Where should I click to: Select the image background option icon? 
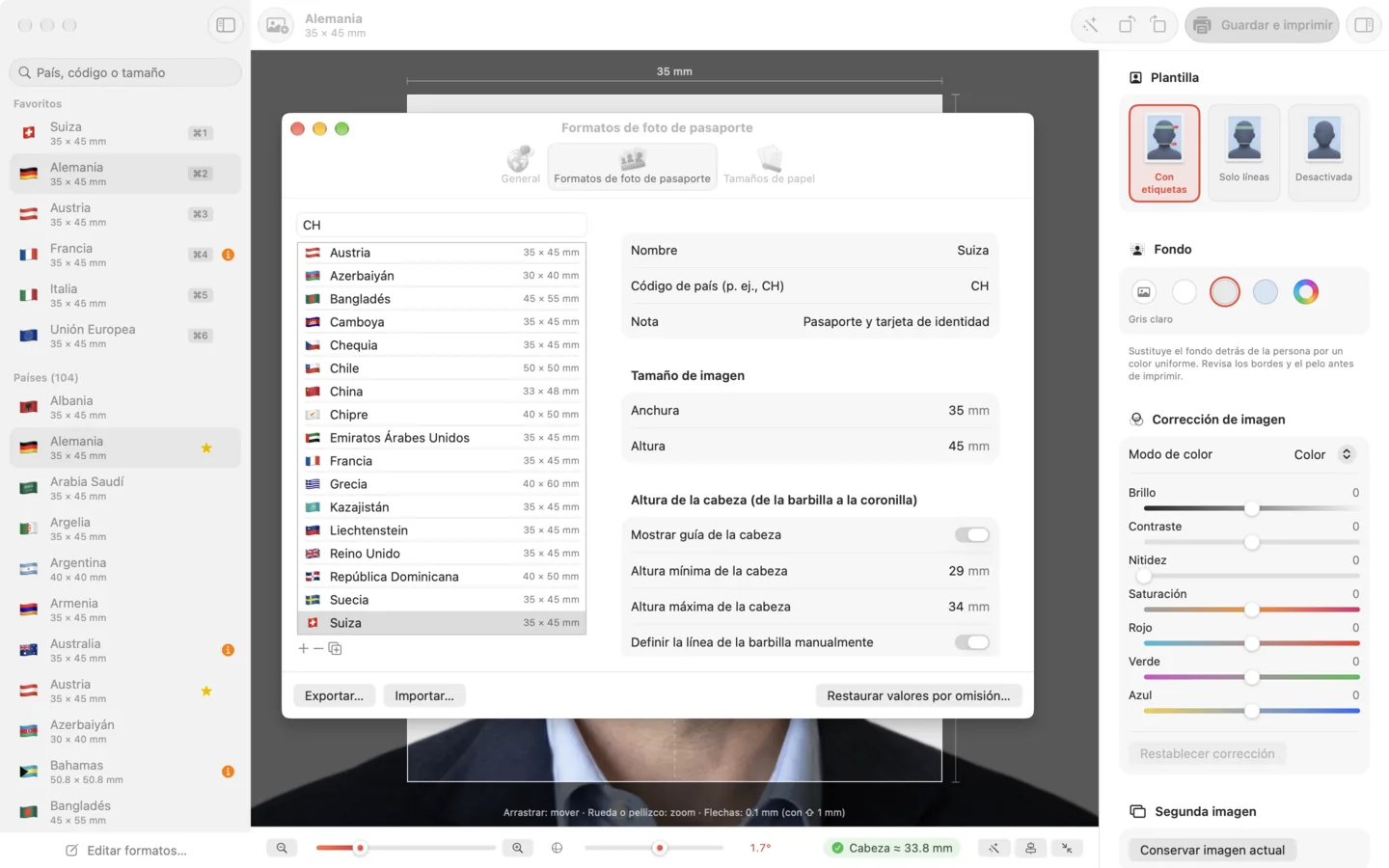click(1143, 291)
